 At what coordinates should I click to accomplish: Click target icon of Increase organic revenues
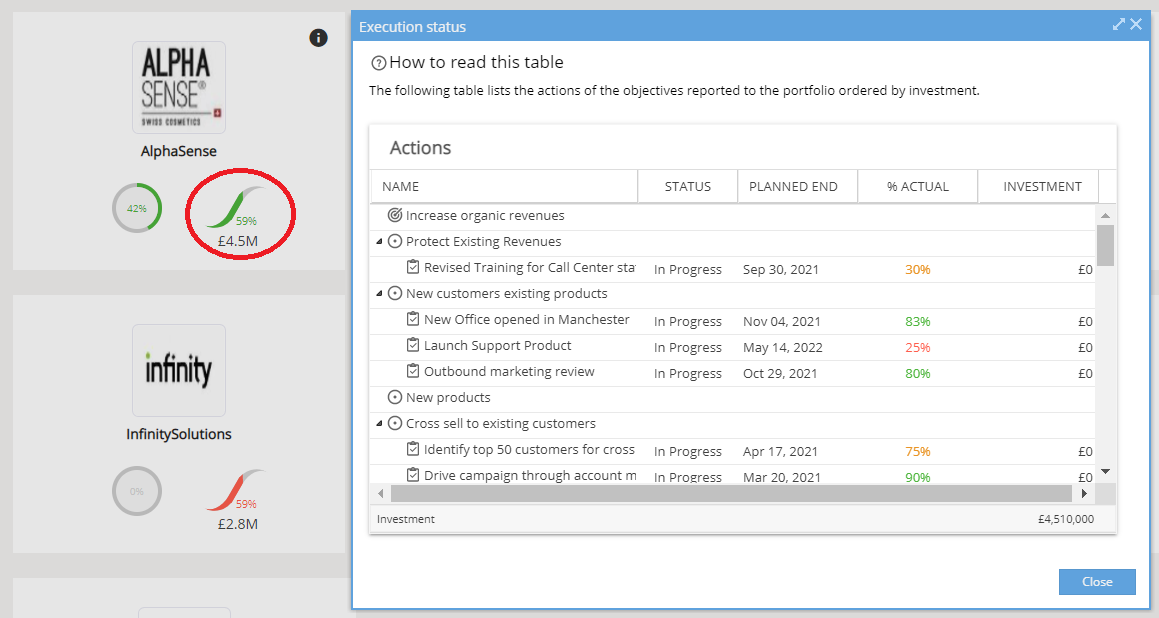pos(395,215)
